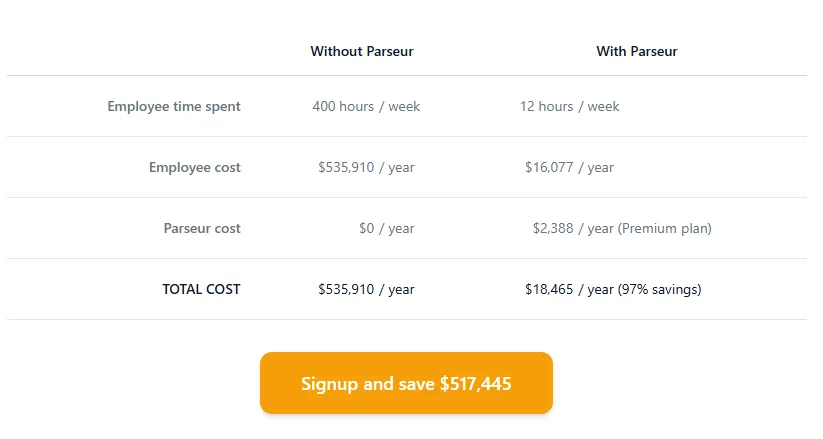This screenshot has width=823, height=439.
Task: Select the Employee cost row label
Action: pos(195,167)
